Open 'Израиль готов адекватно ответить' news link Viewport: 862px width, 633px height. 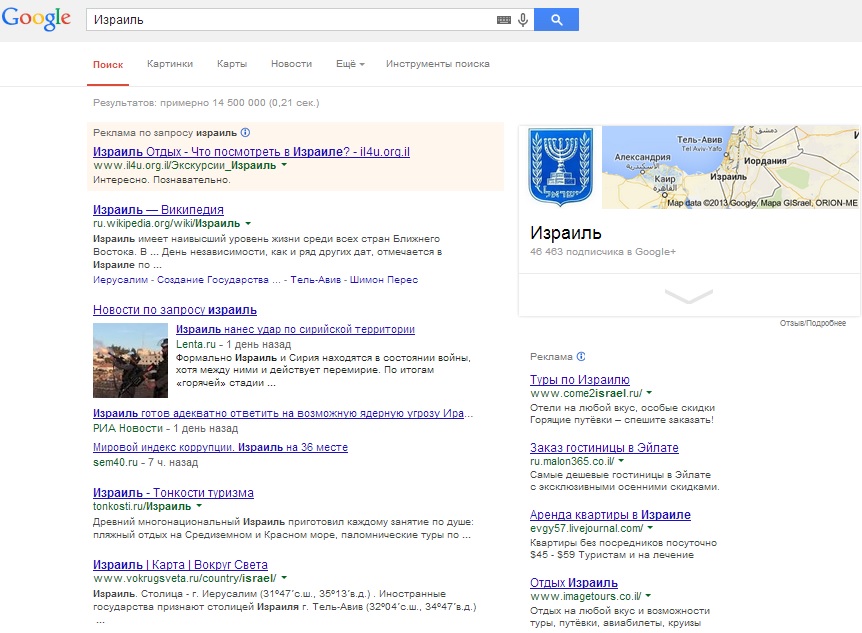pos(283,413)
